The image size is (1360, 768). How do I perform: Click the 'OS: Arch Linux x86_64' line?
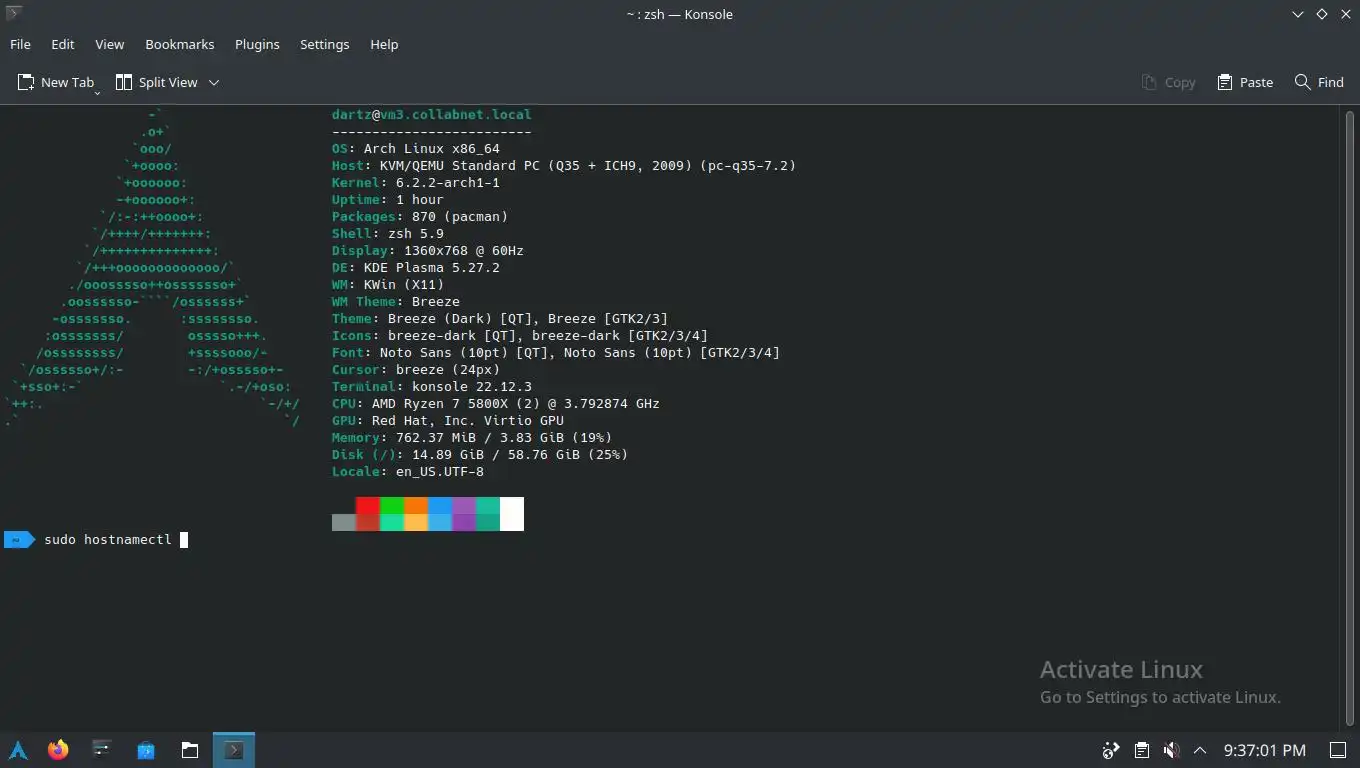[x=416, y=149]
